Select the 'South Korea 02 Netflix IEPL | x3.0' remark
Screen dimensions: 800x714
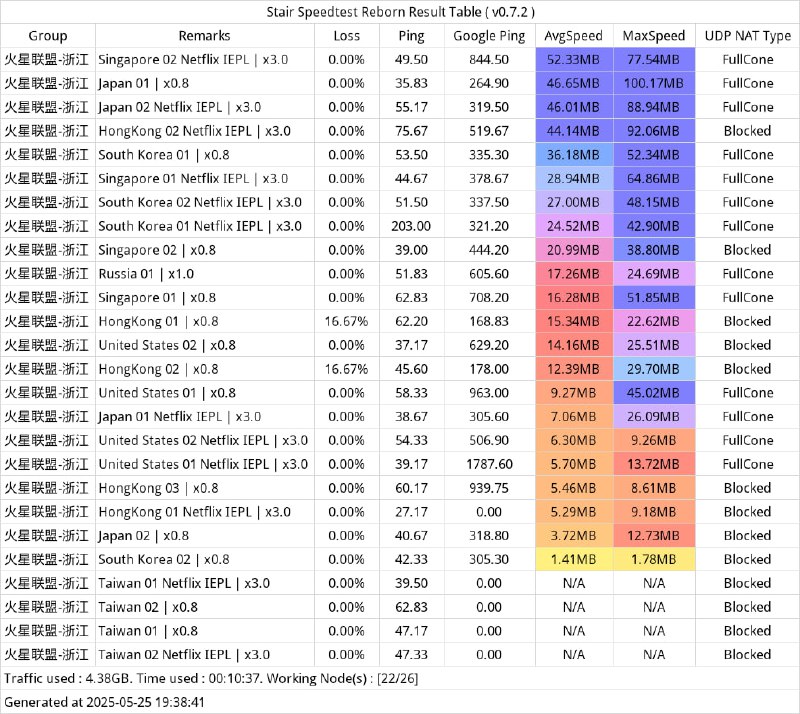pyautogui.click(x=200, y=203)
